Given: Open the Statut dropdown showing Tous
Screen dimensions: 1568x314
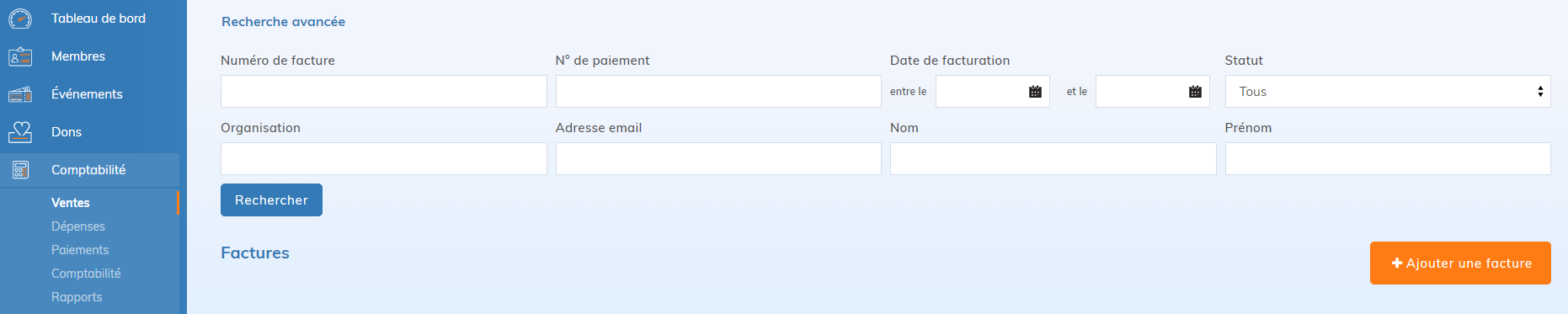Looking at the screenshot, I should (1387, 92).
